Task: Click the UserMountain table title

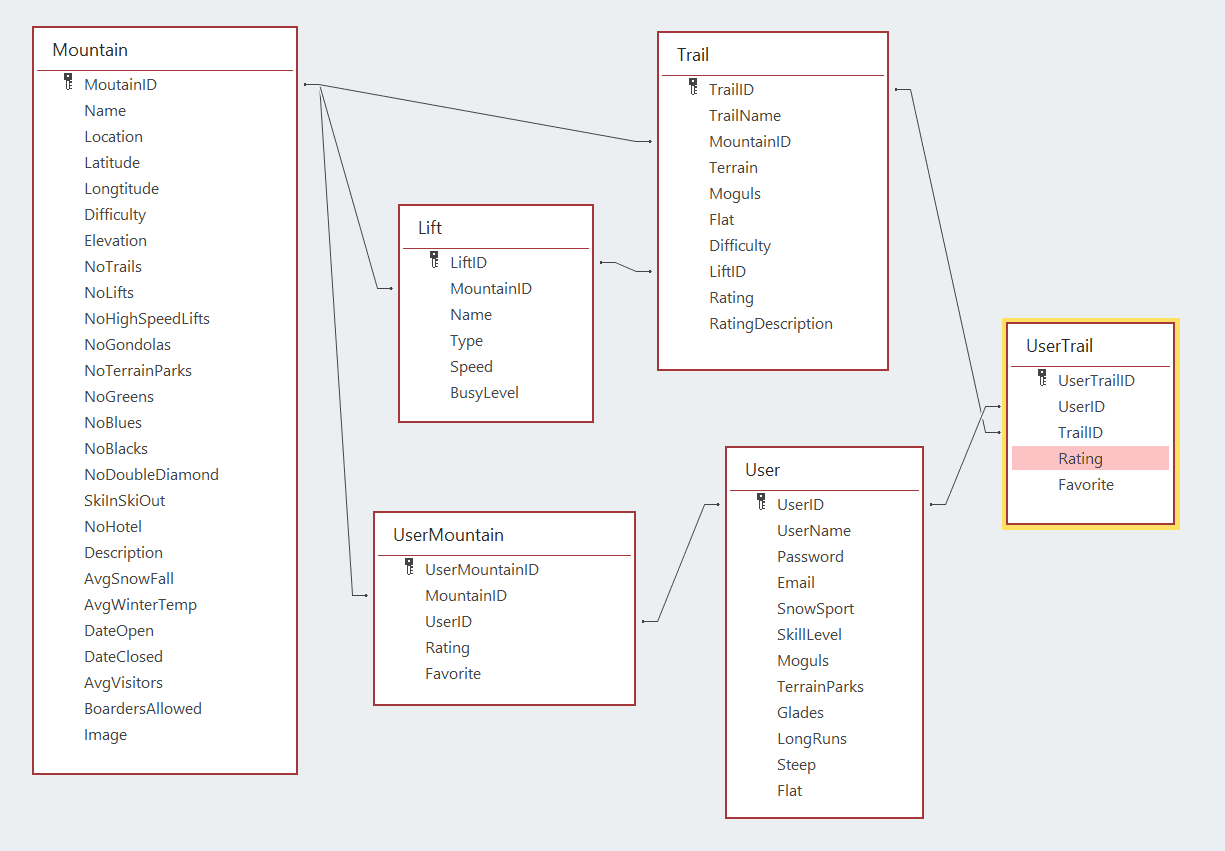Action: coord(448,535)
